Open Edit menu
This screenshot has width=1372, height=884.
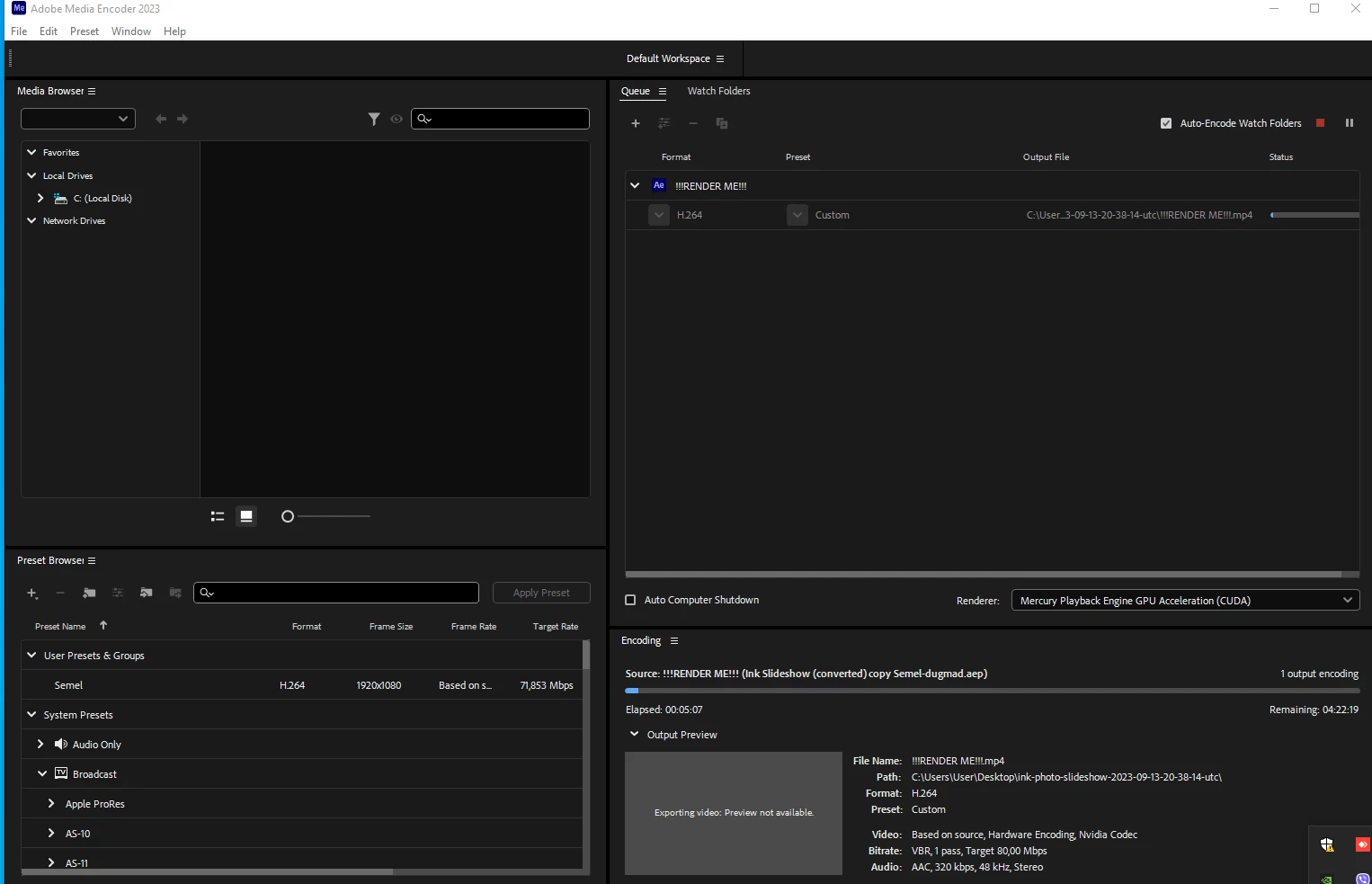tap(49, 31)
